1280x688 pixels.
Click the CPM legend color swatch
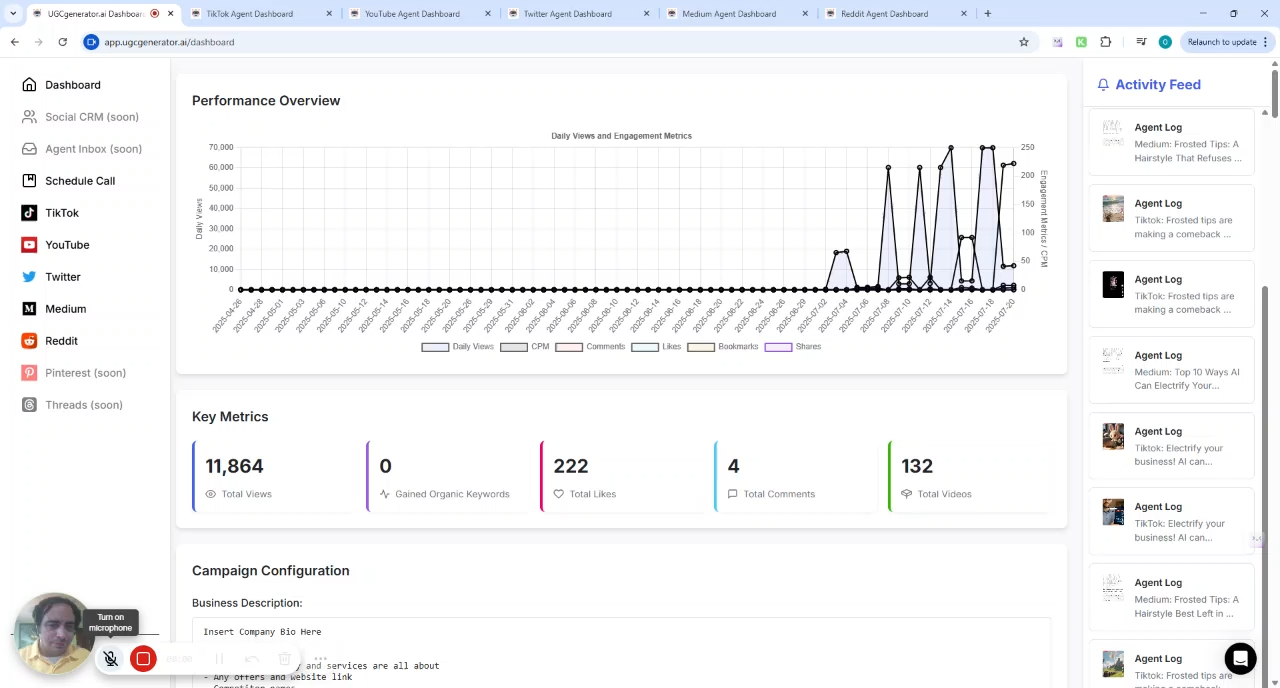(x=513, y=347)
